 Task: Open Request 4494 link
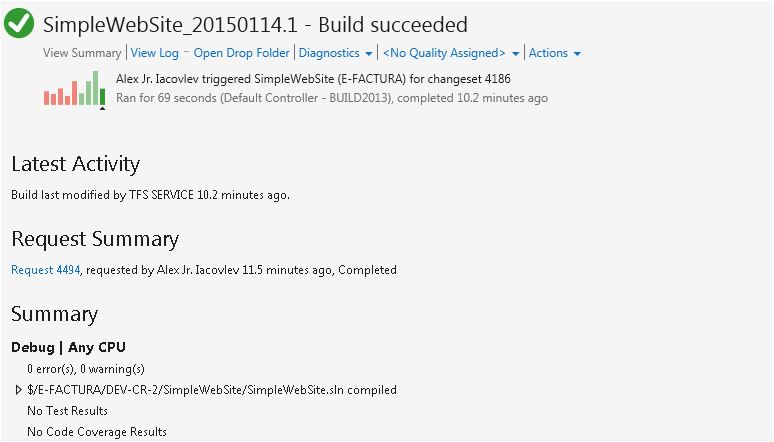coord(45,270)
